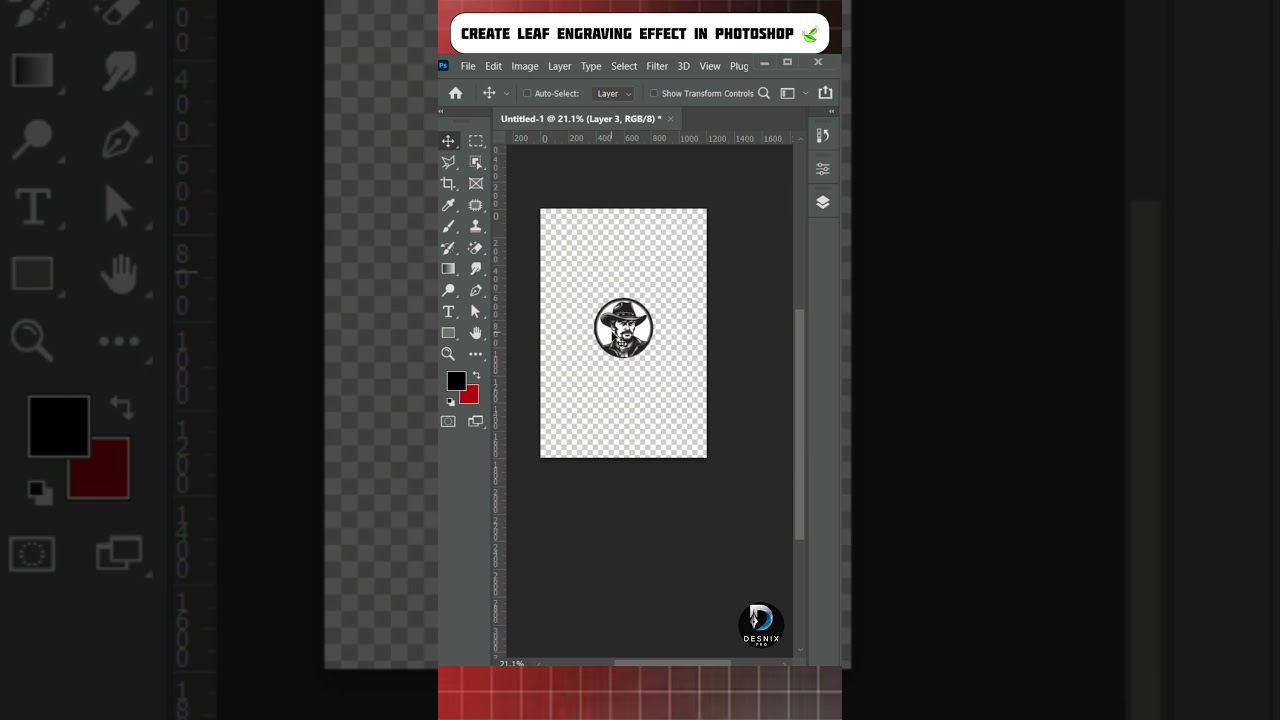1280x720 pixels.
Task: Collapse the tools panel double-arrow
Action: pyautogui.click(x=441, y=112)
